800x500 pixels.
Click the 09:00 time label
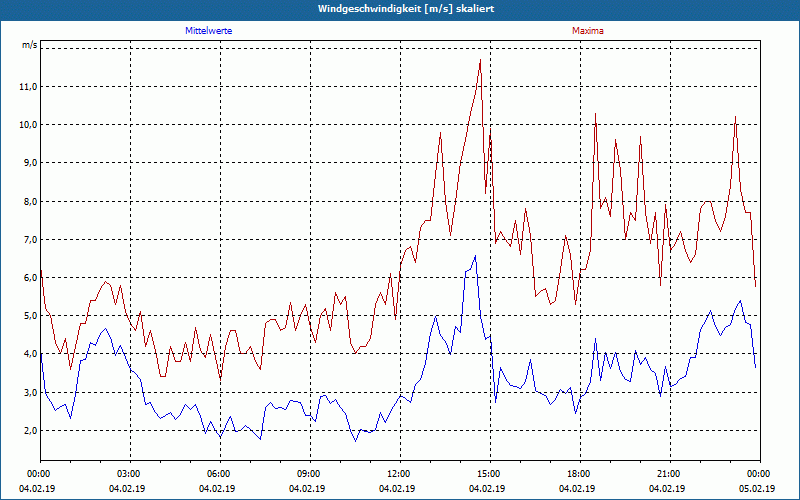pos(310,474)
